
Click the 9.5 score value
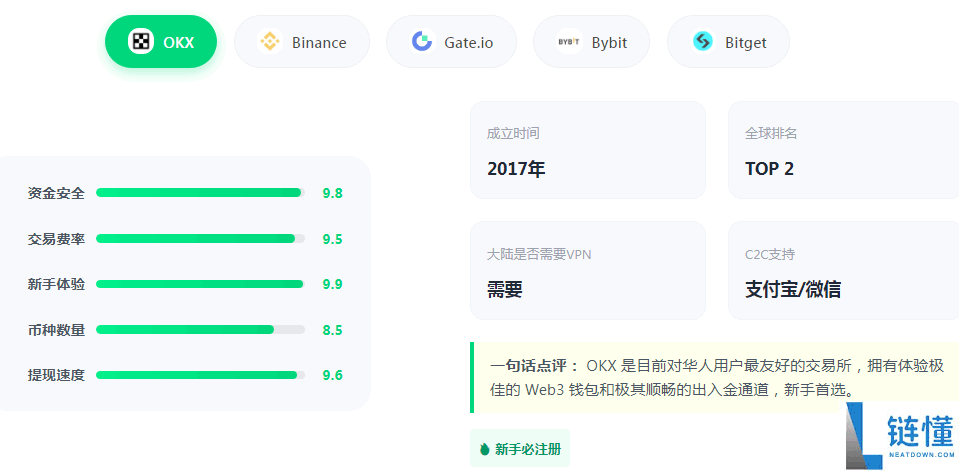tap(333, 239)
